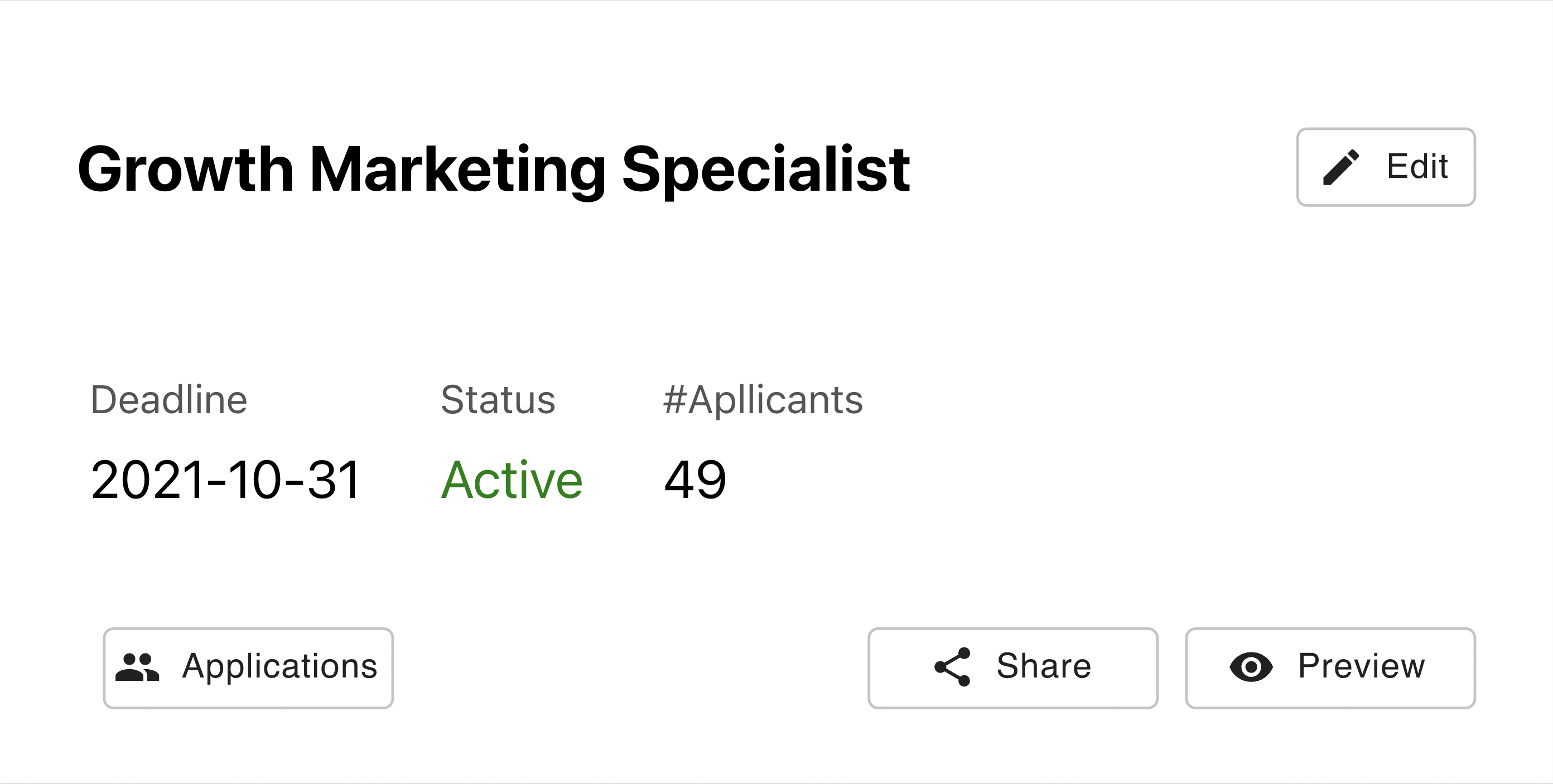Select the Share button text
Screen dimensions: 1553x784
[1044, 666]
